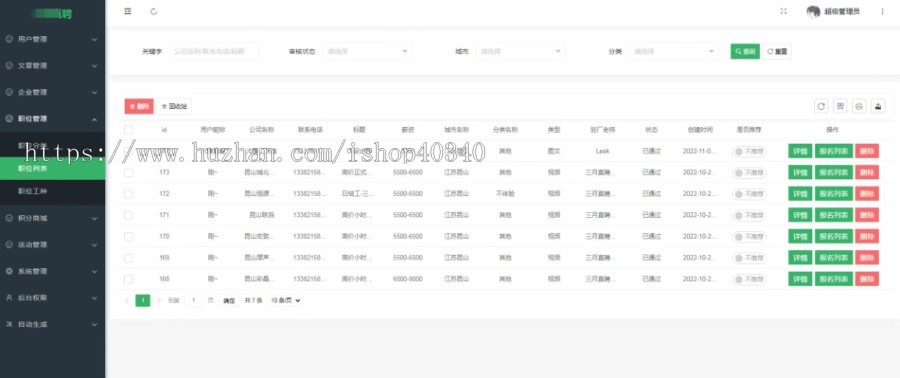Check the row with id 172
This screenshot has width=900, height=378.
point(129,194)
